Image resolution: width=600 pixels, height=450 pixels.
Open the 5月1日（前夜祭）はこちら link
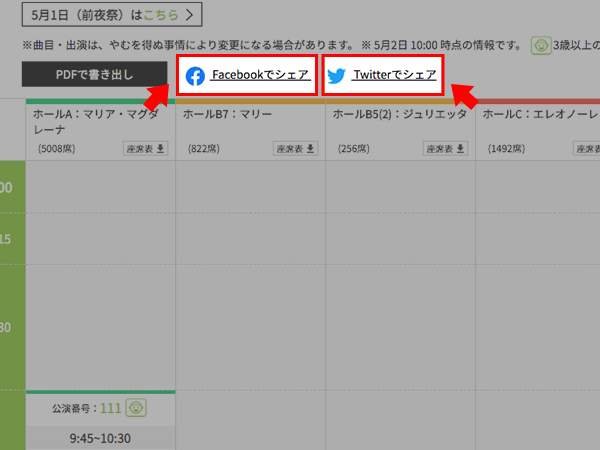112,15
